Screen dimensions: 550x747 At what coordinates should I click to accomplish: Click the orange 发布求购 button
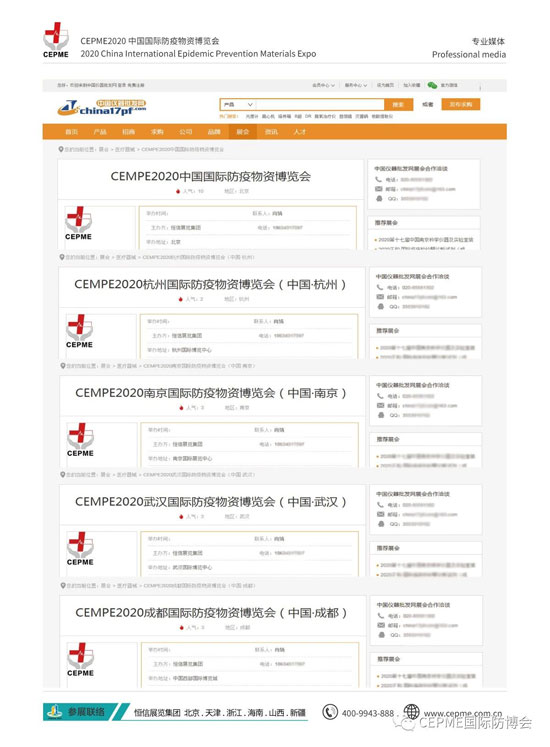(460, 104)
